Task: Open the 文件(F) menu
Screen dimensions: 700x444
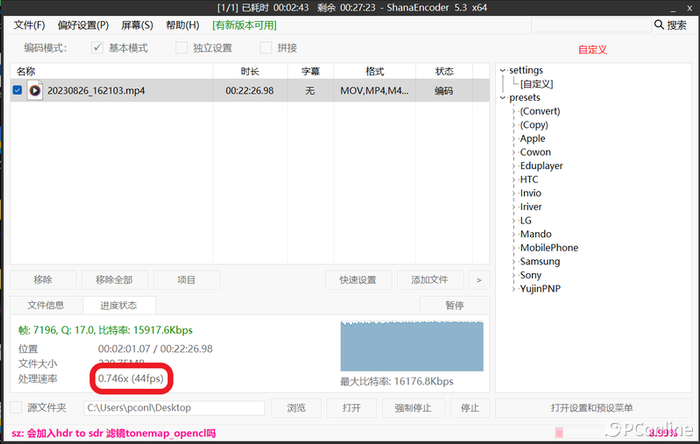Action: click(29, 25)
